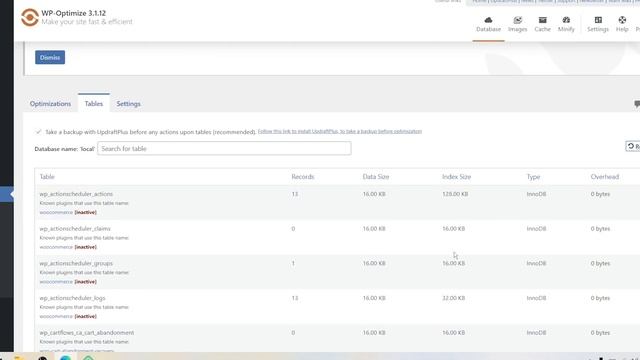The image size is (640, 360).
Task: Click the 32.00 KB index size value
Action: (453, 298)
